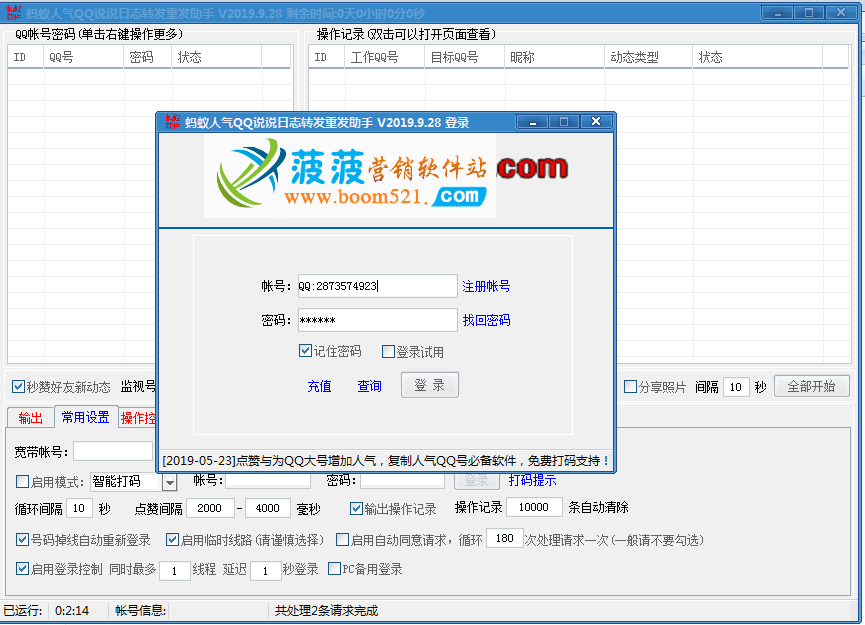Screen dimensions: 865x625
Task: Click the 密码 column header in account list
Action: point(147,57)
